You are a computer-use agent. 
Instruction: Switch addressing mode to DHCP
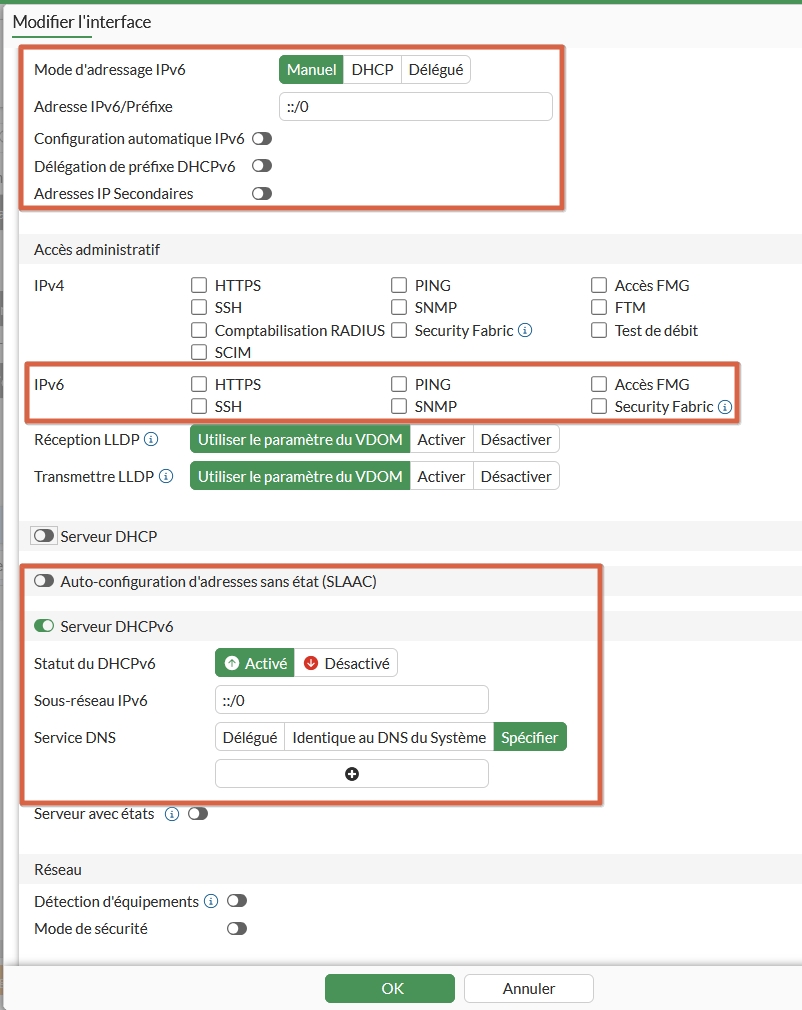click(370, 69)
